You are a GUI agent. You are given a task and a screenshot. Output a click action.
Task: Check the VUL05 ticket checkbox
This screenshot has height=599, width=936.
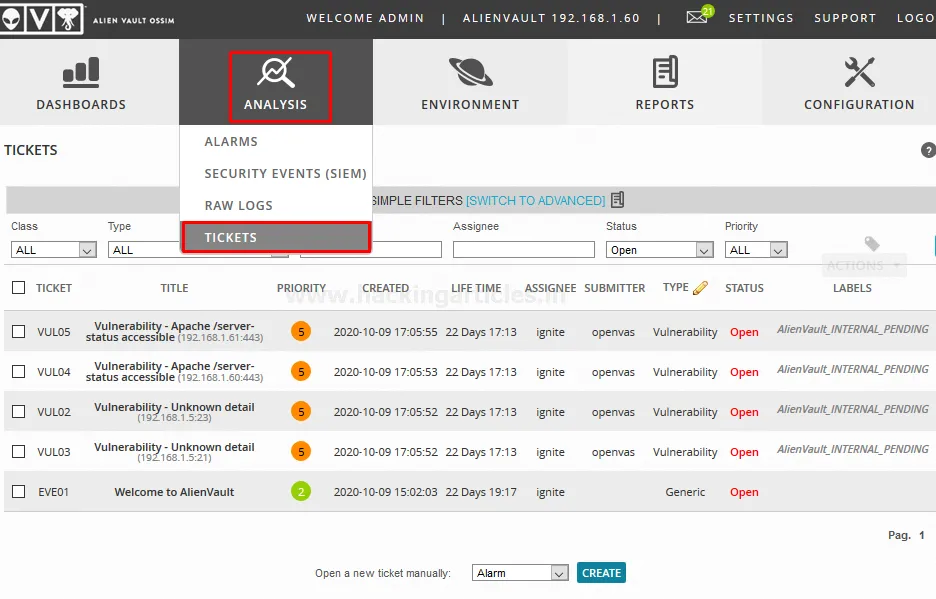click(x=18, y=332)
